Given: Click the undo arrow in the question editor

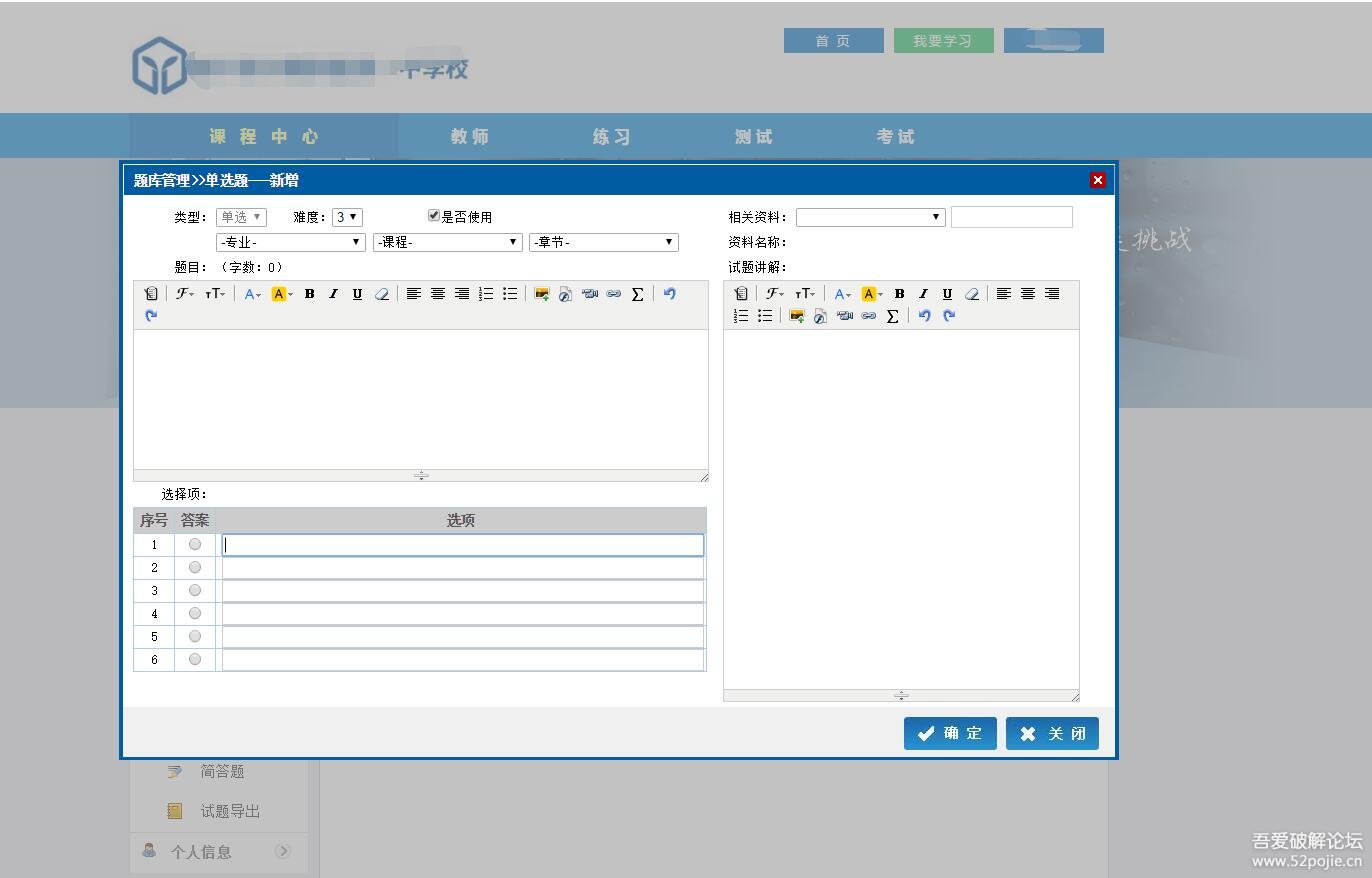Looking at the screenshot, I should (669, 294).
